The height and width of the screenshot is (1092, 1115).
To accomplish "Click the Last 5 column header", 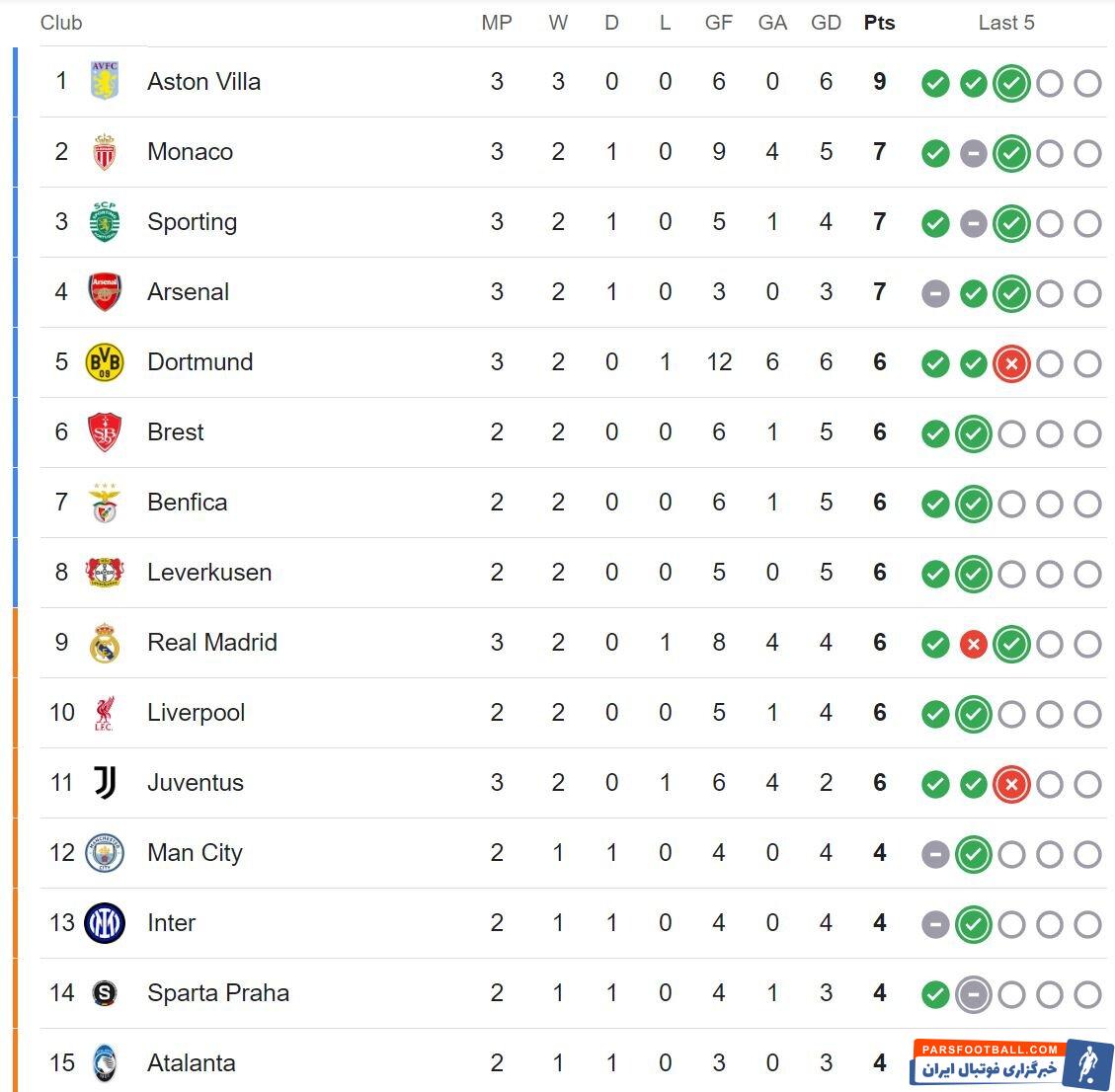I will pos(1006,23).
